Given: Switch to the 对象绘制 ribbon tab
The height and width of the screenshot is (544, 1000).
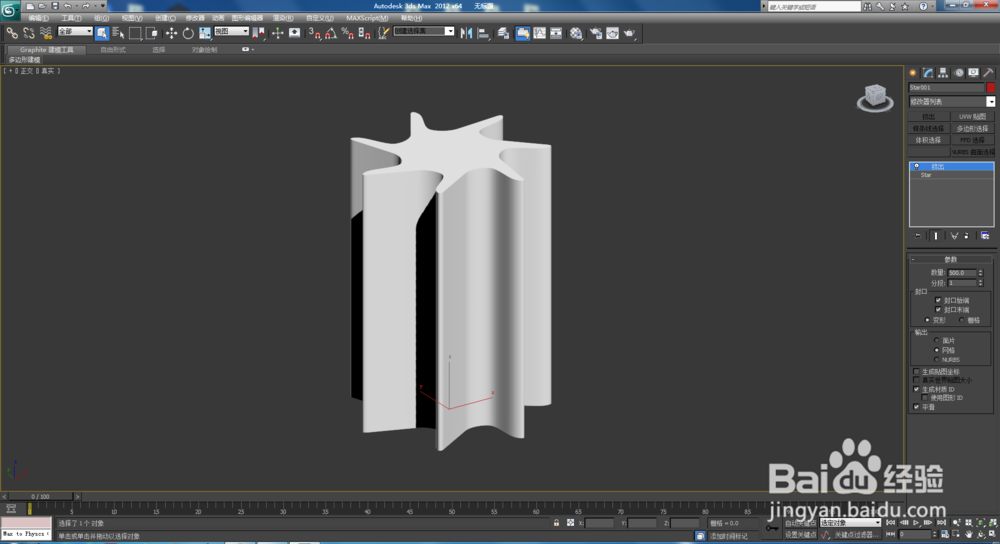Looking at the screenshot, I should (x=205, y=50).
